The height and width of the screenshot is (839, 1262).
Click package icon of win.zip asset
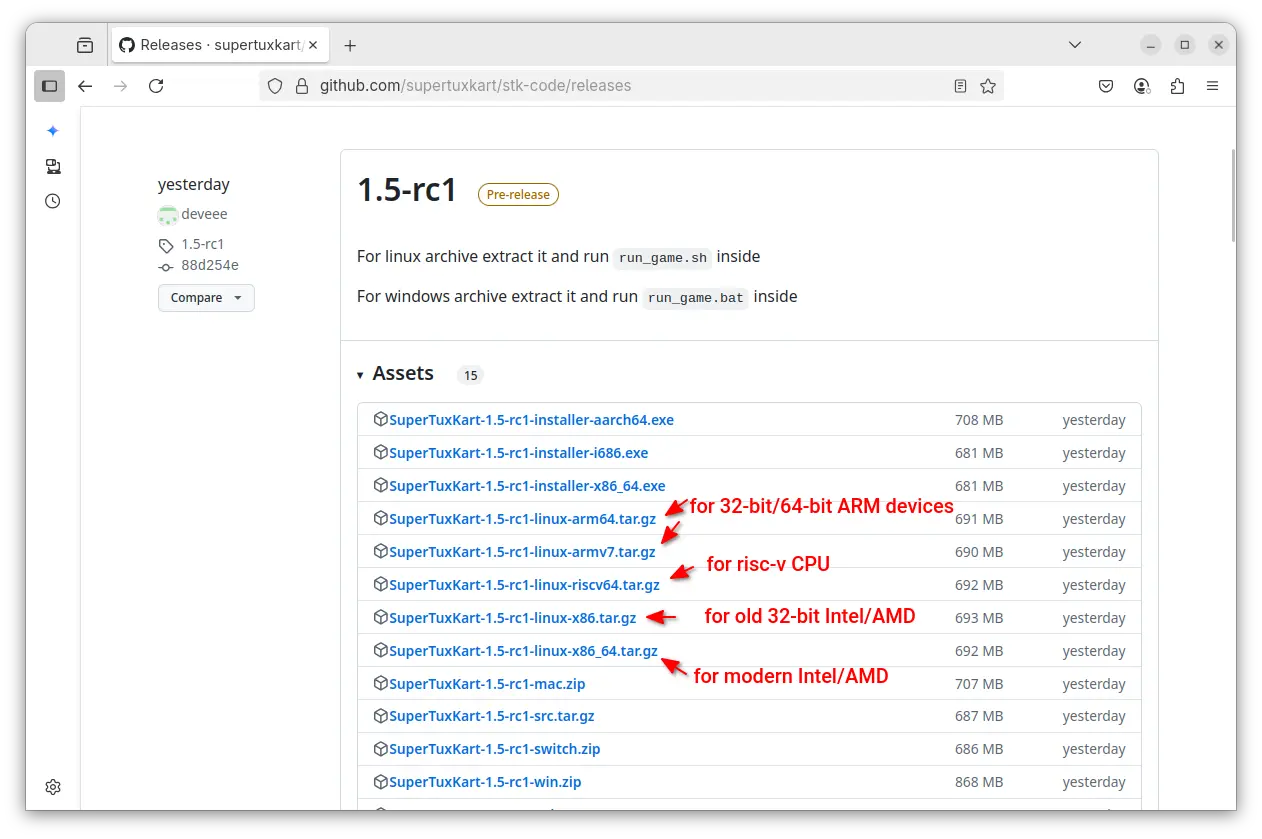tap(380, 781)
